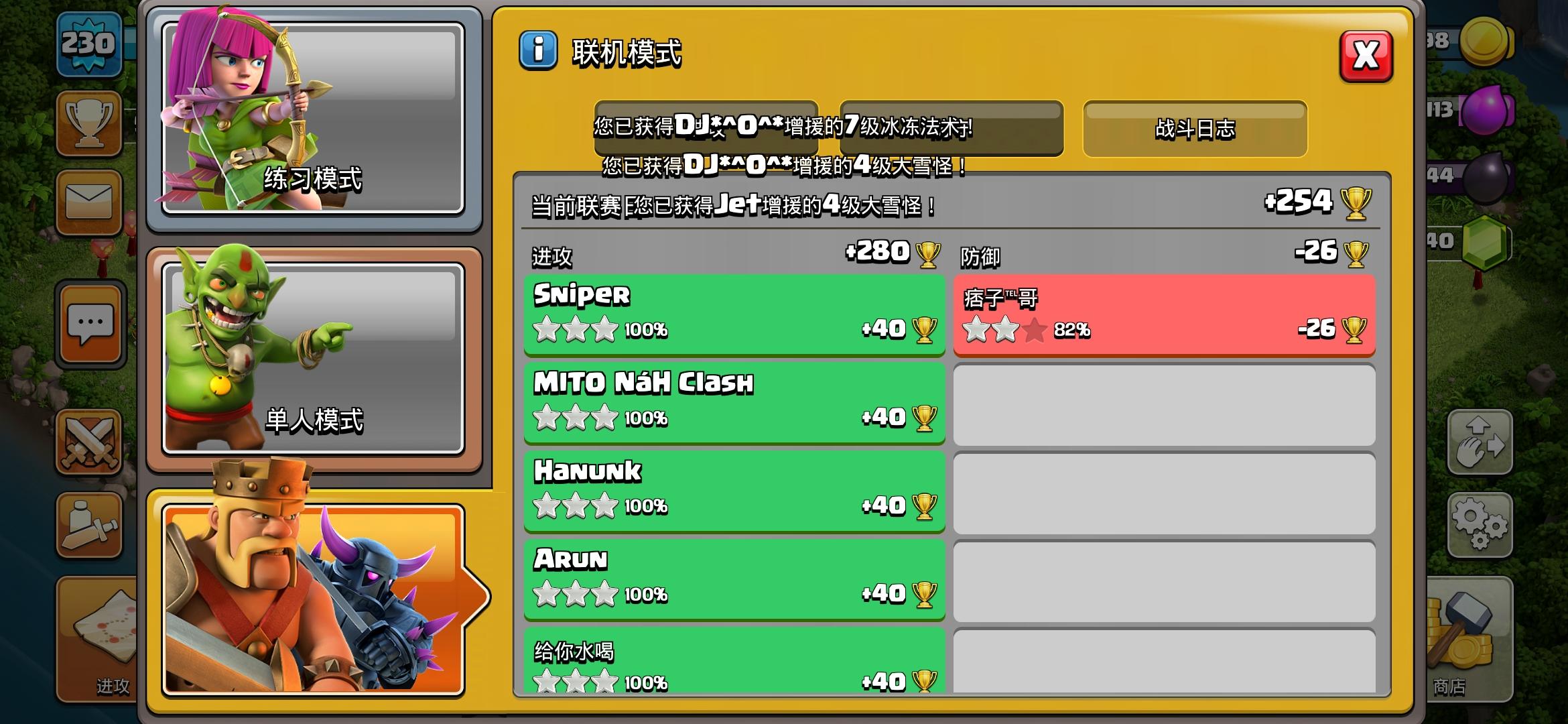Close the 联机模式 panel with red X

click(1366, 56)
